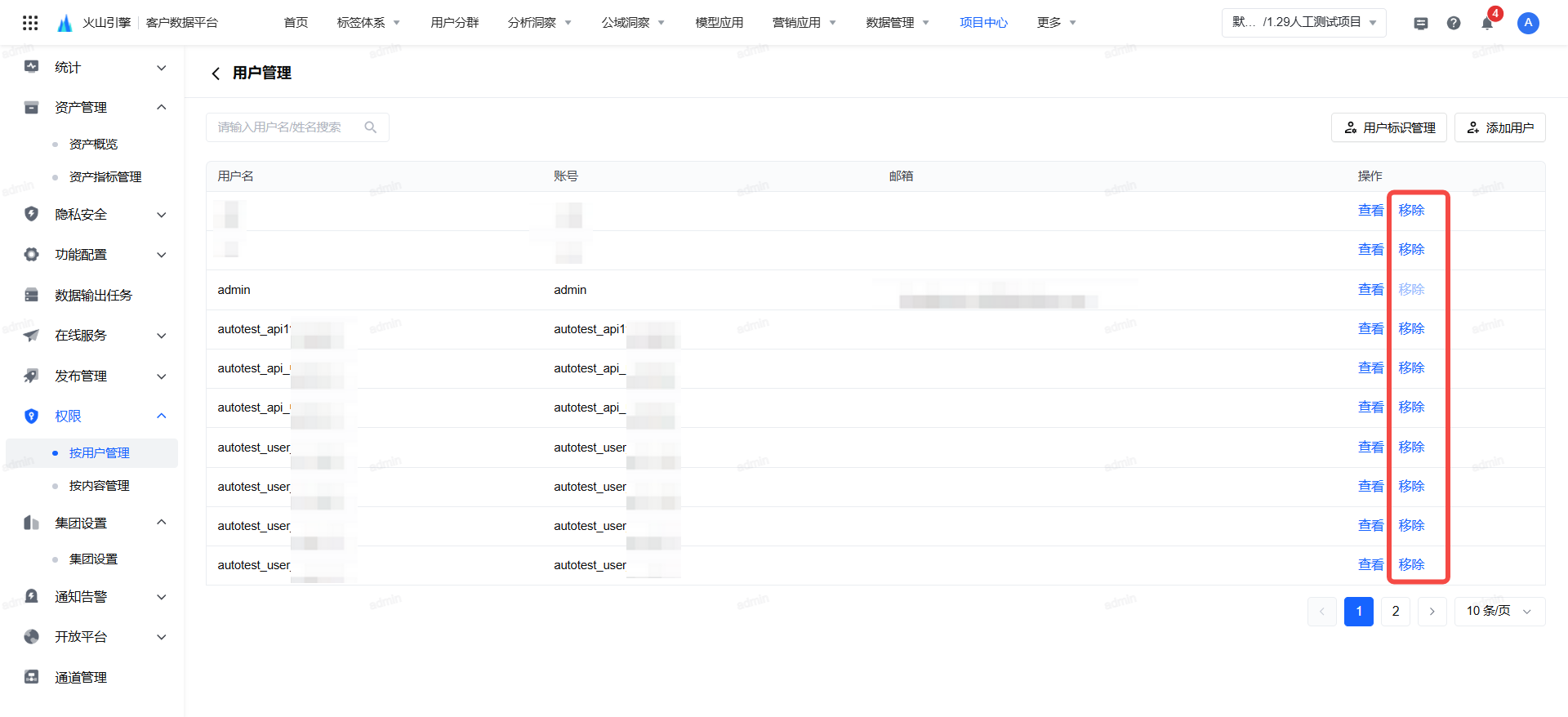Screen dimensions: 1568x717
Task: Click the 隐私安全 shield icon in sidebar
Action: pyautogui.click(x=32, y=214)
